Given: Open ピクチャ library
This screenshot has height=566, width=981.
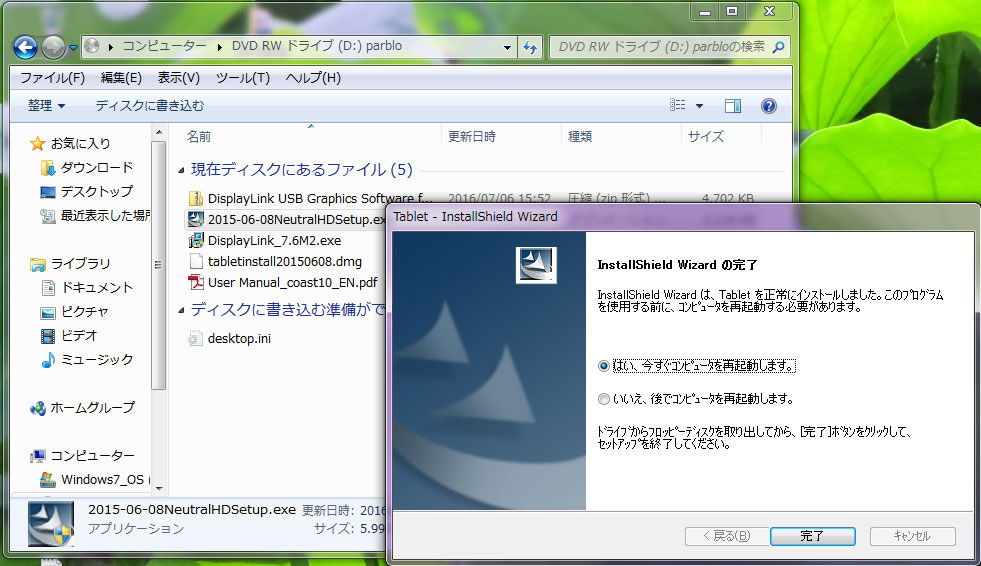Looking at the screenshot, I should [84, 311].
